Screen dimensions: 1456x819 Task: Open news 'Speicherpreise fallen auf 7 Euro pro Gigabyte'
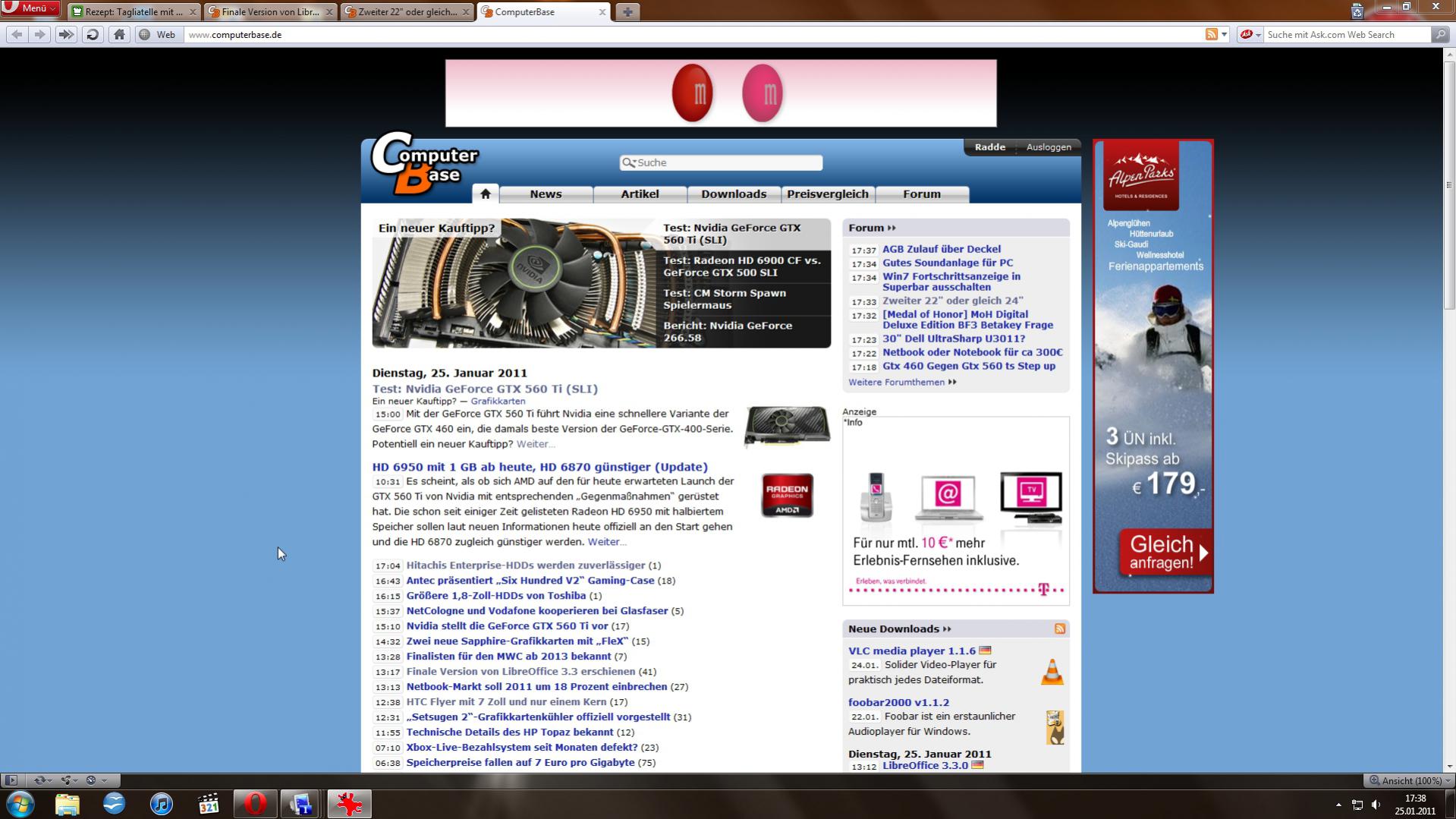click(520, 763)
